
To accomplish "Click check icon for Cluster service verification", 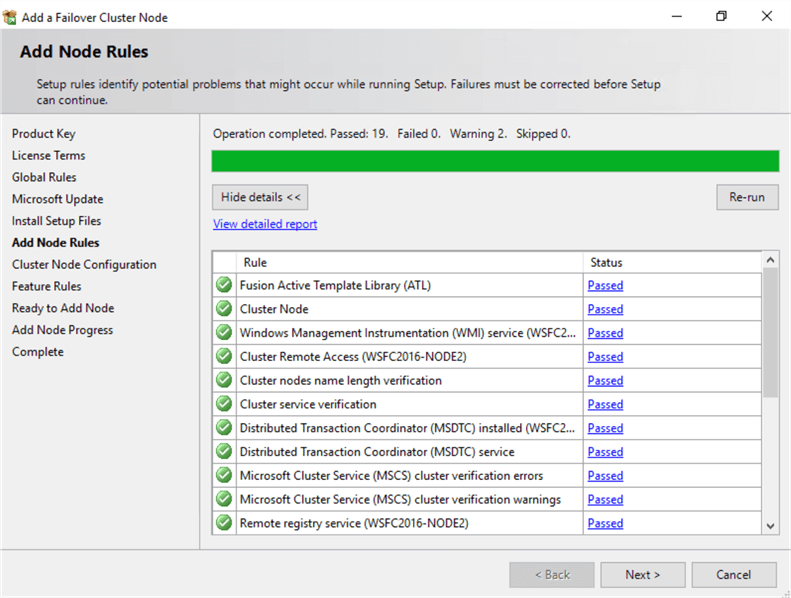I will click(223, 403).
